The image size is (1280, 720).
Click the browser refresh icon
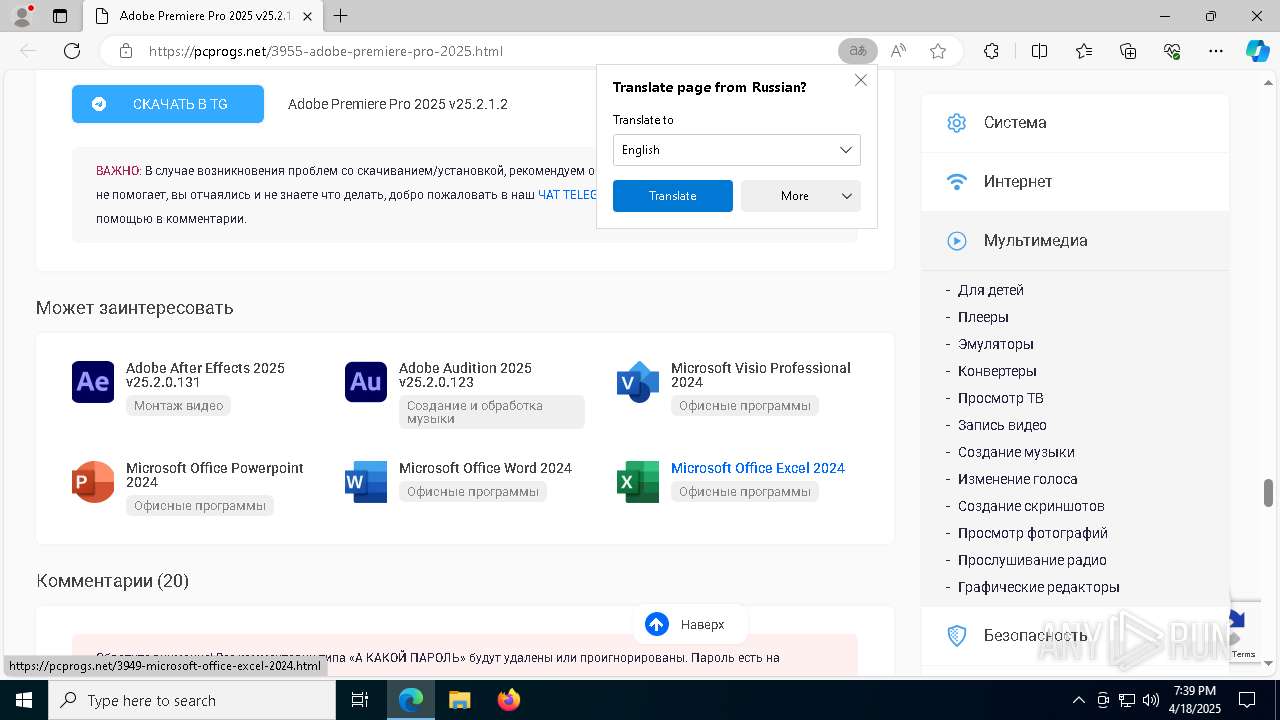[72, 51]
